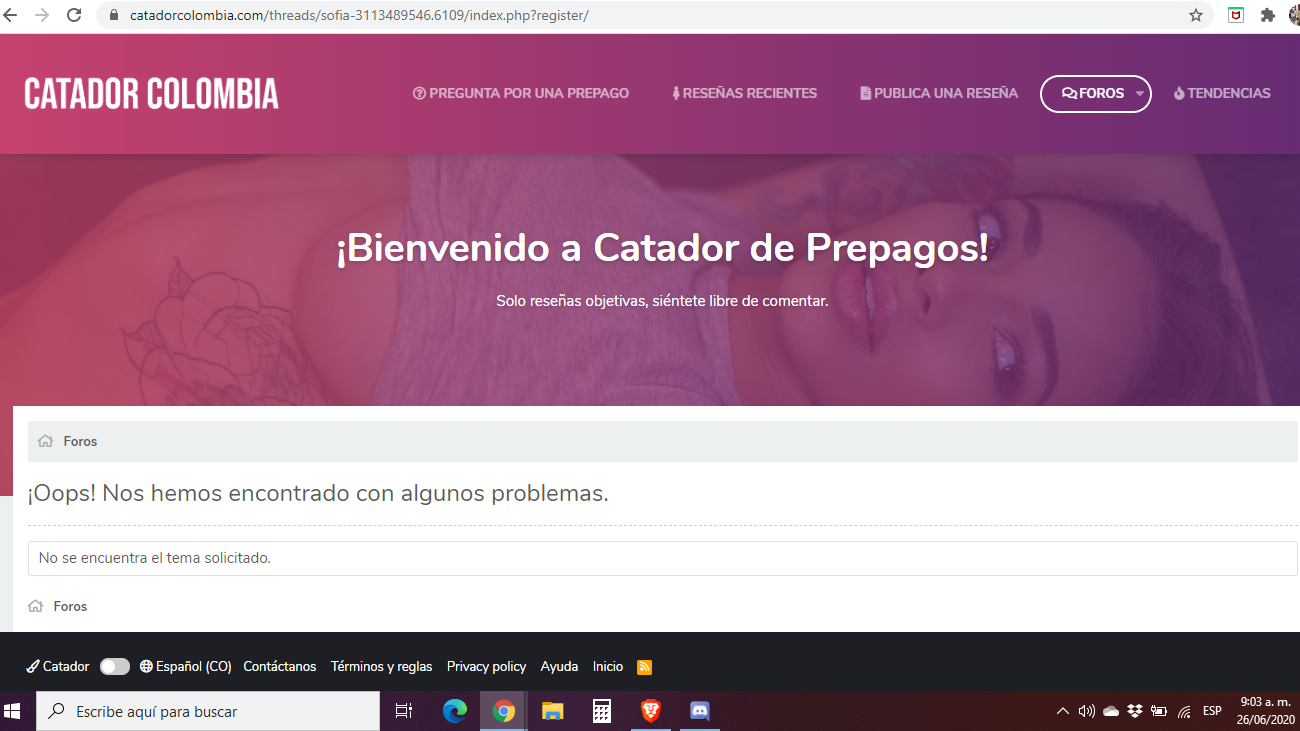Open the Windows Start menu
Viewport: 1300px width, 731px height.
click(x=13, y=711)
